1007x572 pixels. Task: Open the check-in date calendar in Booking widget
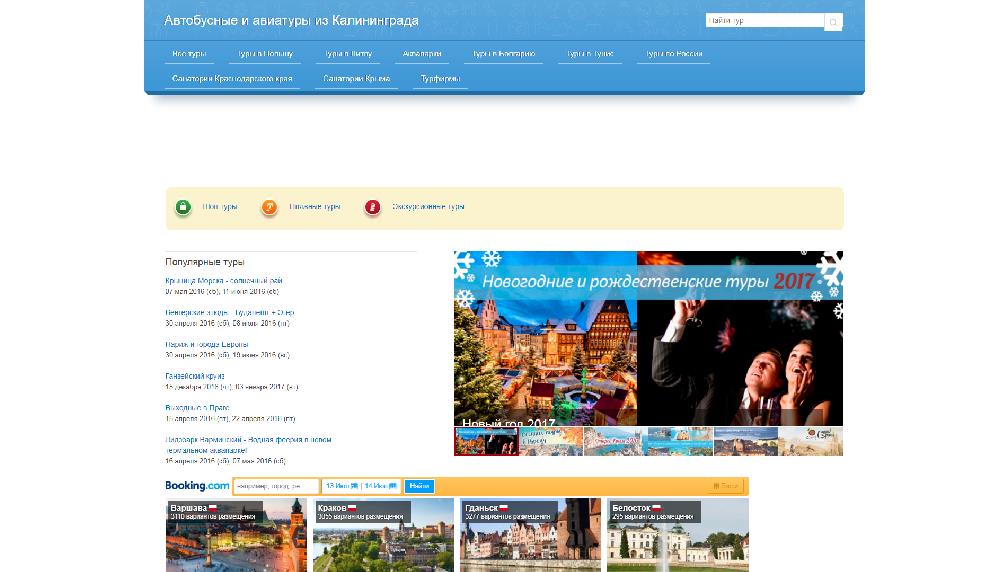click(x=341, y=486)
